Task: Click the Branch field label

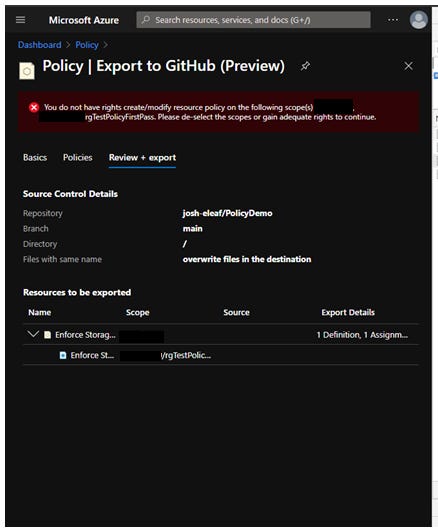Action: (35, 228)
